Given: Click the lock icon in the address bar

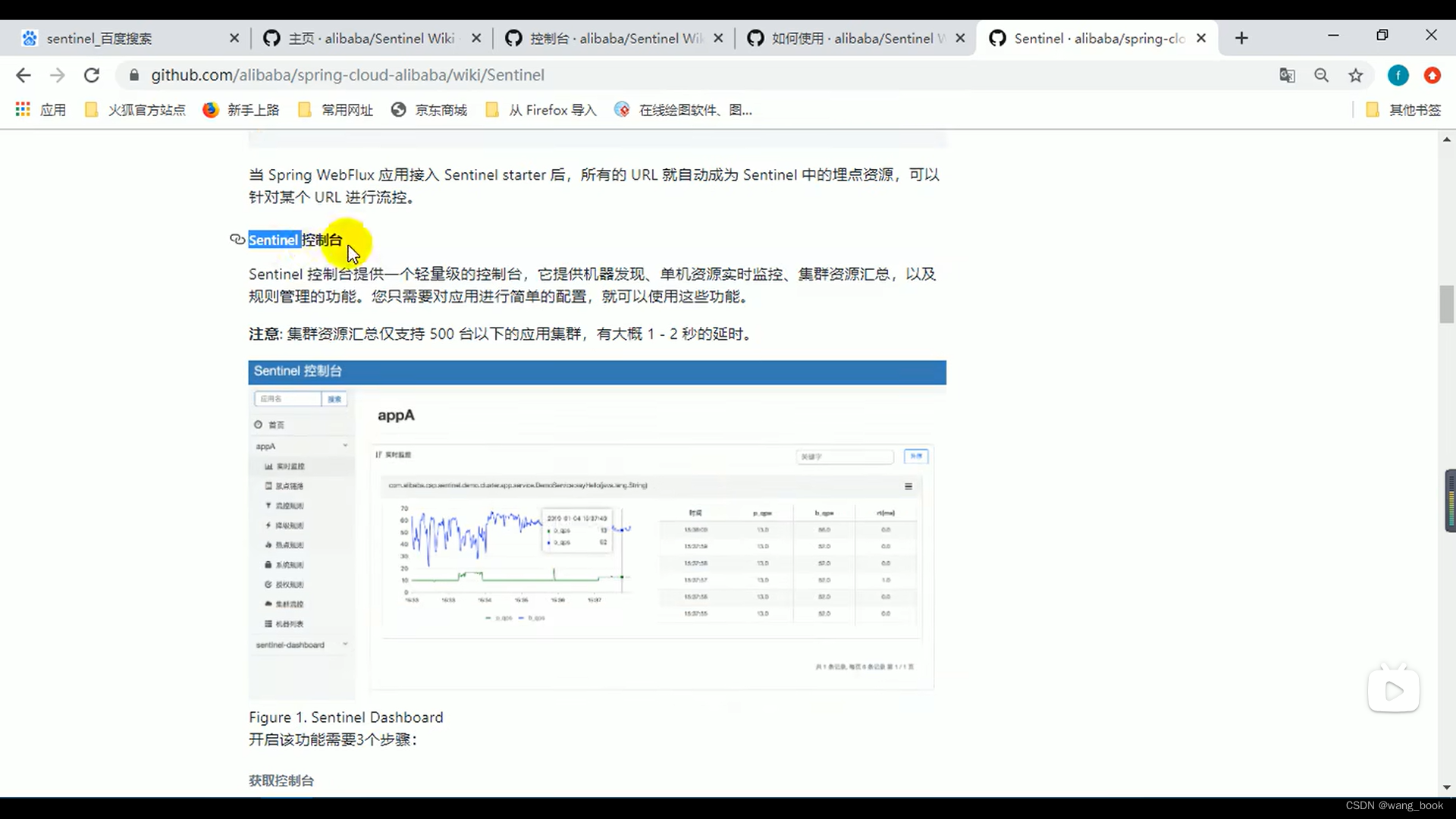Looking at the screenshot, I should (x=134, y=75).
